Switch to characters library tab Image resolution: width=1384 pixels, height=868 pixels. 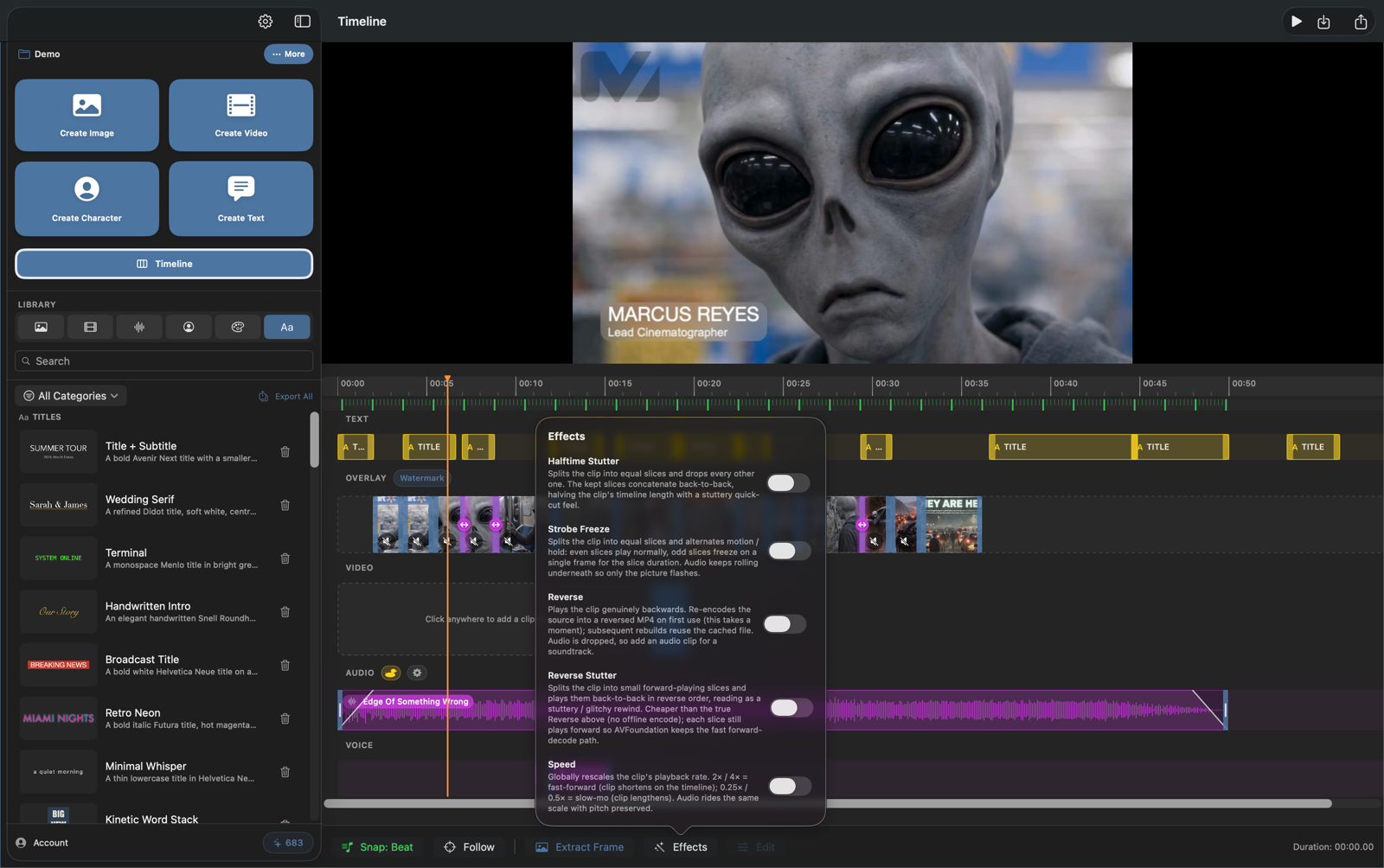189,327
